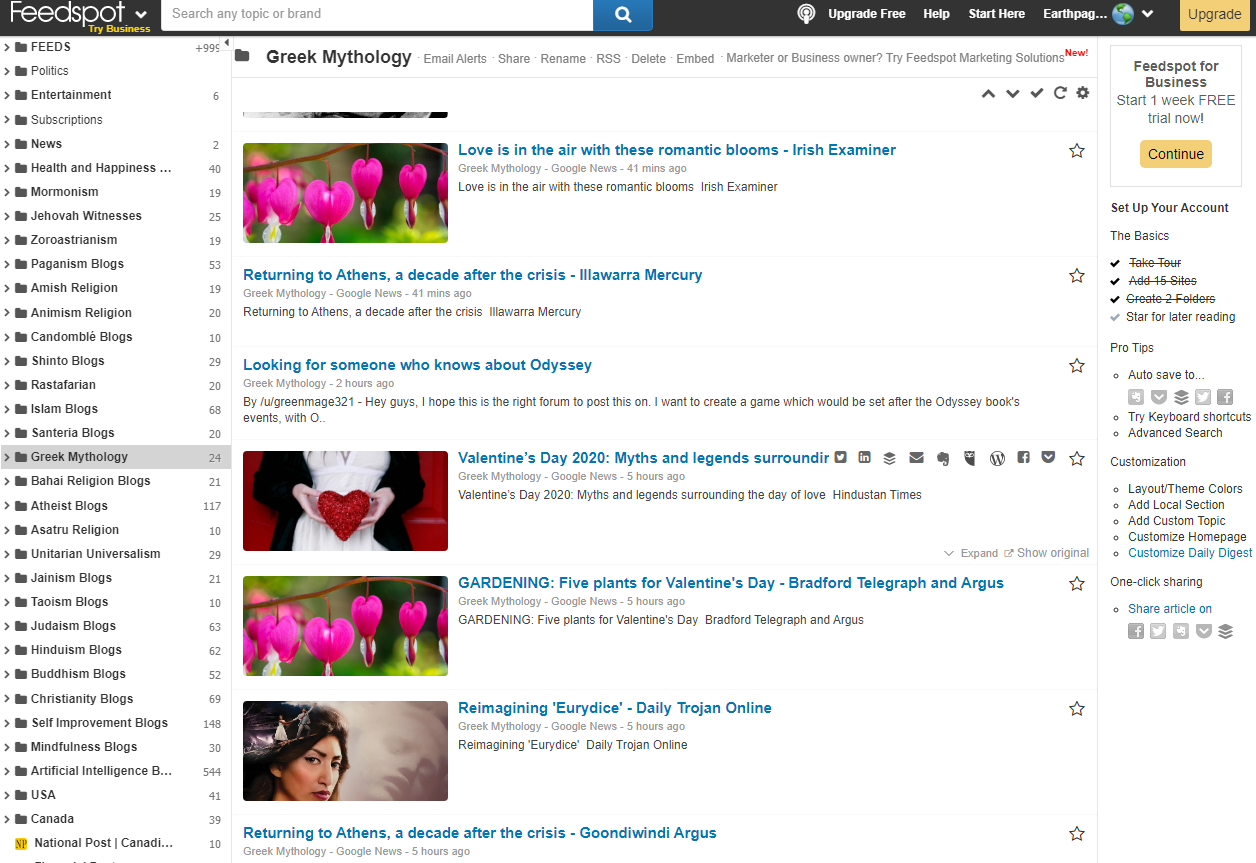Save Valentine's Day article to Evernote
Viewport: 1256px width, 863px height.
pyautogui.click(x=942, y=458)
